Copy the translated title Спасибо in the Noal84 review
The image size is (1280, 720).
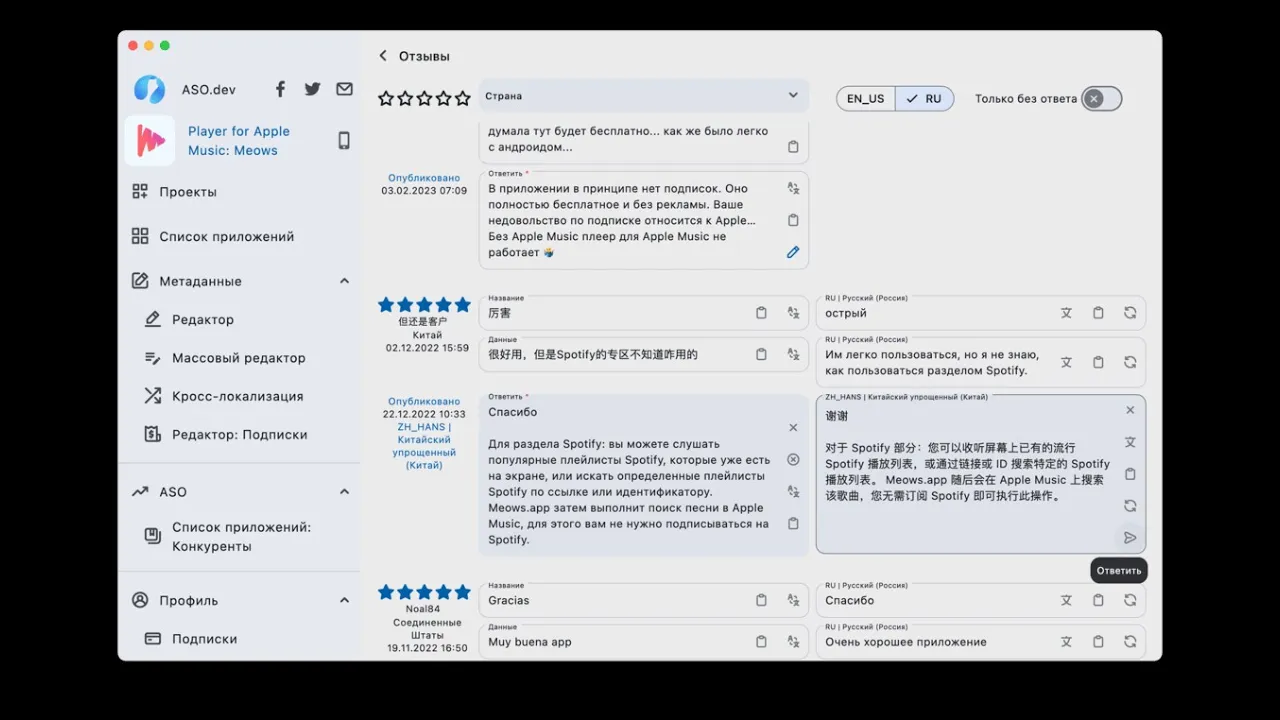click(1098, 601)
